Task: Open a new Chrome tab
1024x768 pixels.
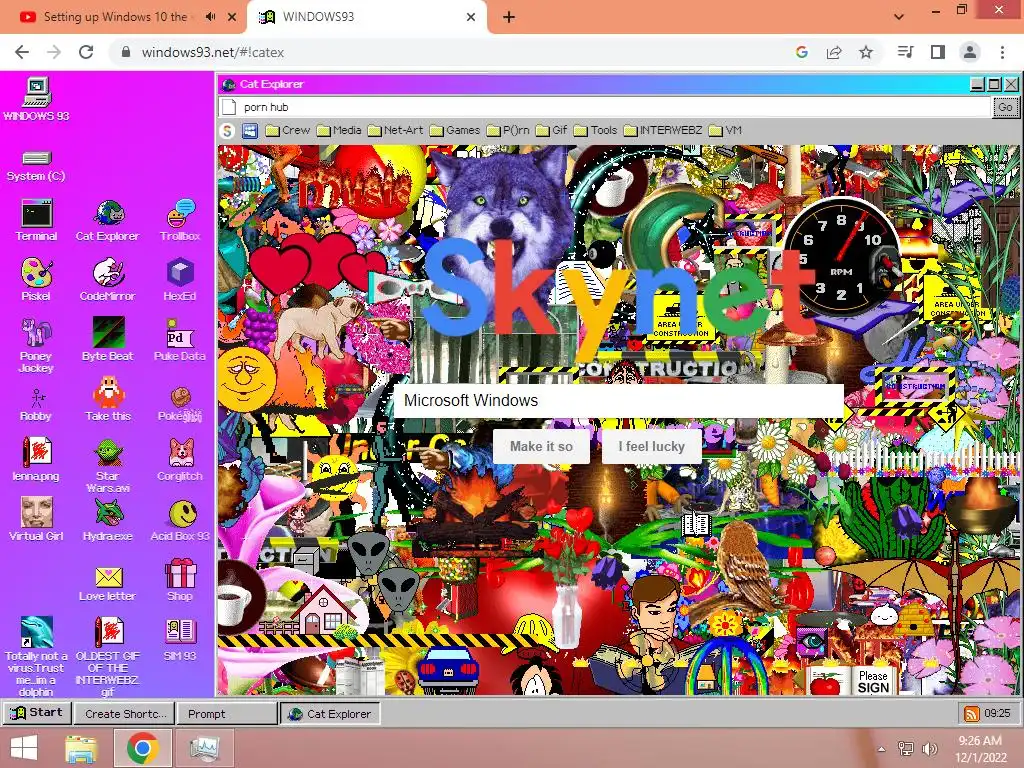Action: coord(509,17)
